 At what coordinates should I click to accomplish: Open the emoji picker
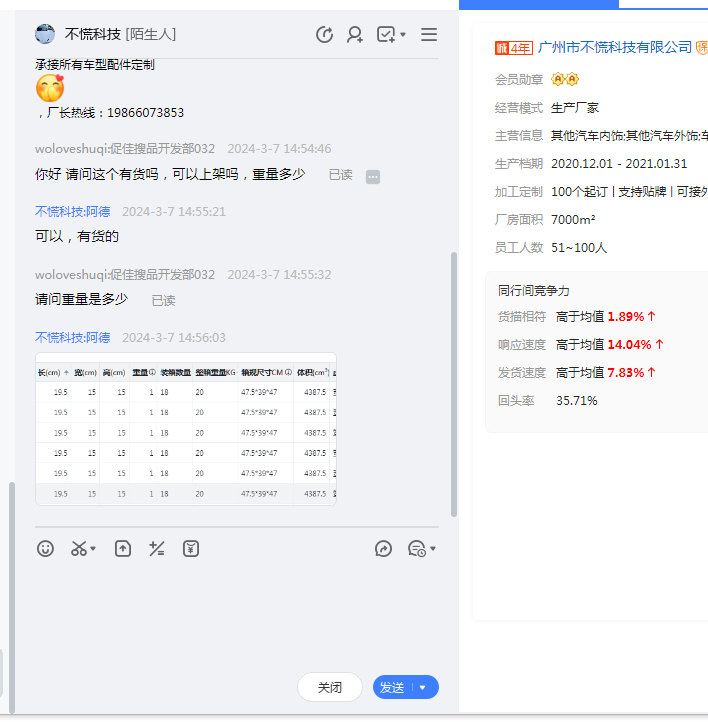click(x=45, y=549)
